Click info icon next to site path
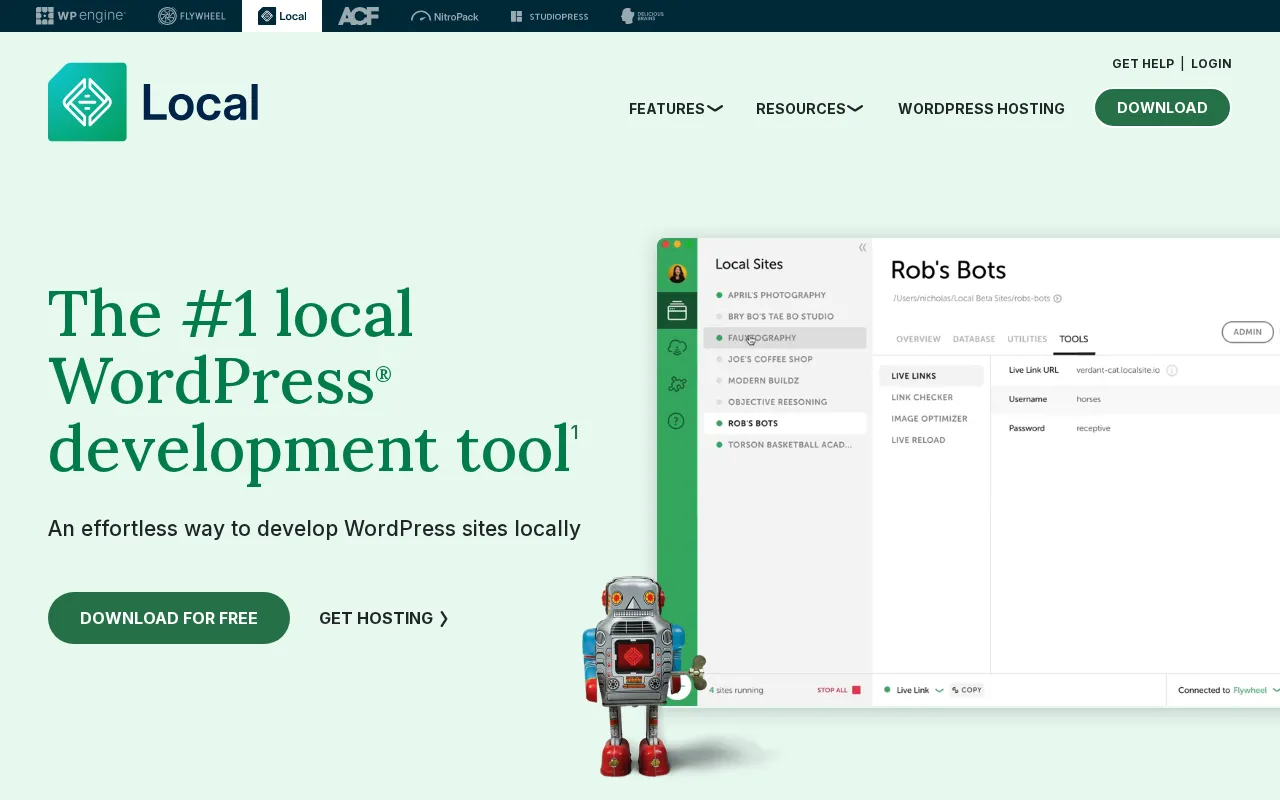The height and width of the screenshot is (800, 1280). [1057, 298]
